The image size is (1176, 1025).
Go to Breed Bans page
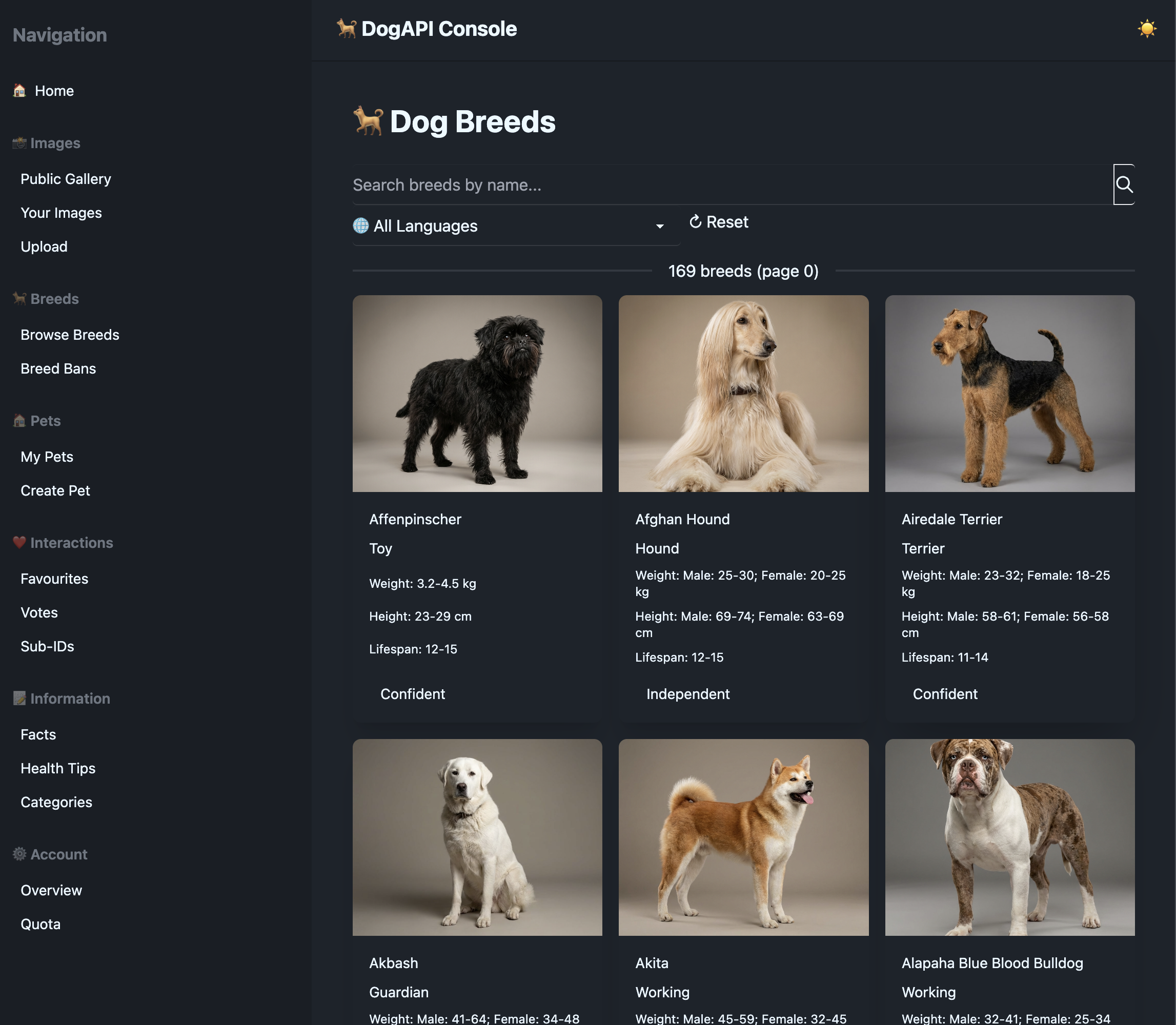[58, 368]
